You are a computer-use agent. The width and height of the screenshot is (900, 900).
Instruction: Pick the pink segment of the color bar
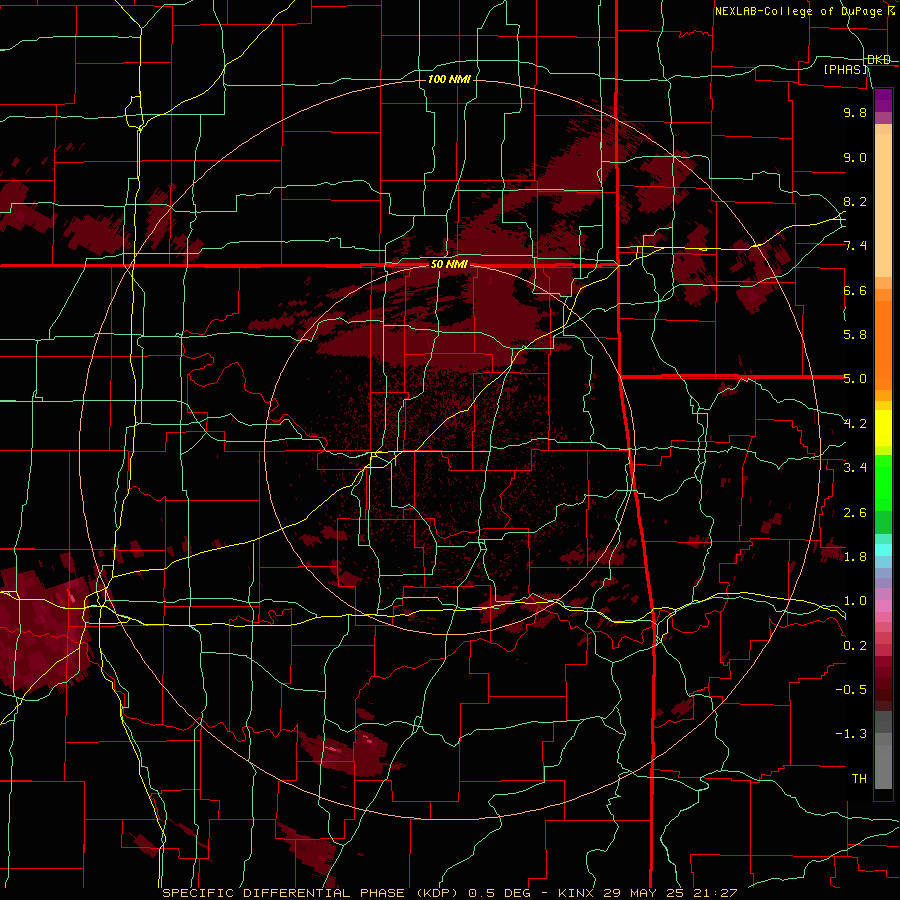click(x=883, y=606)
